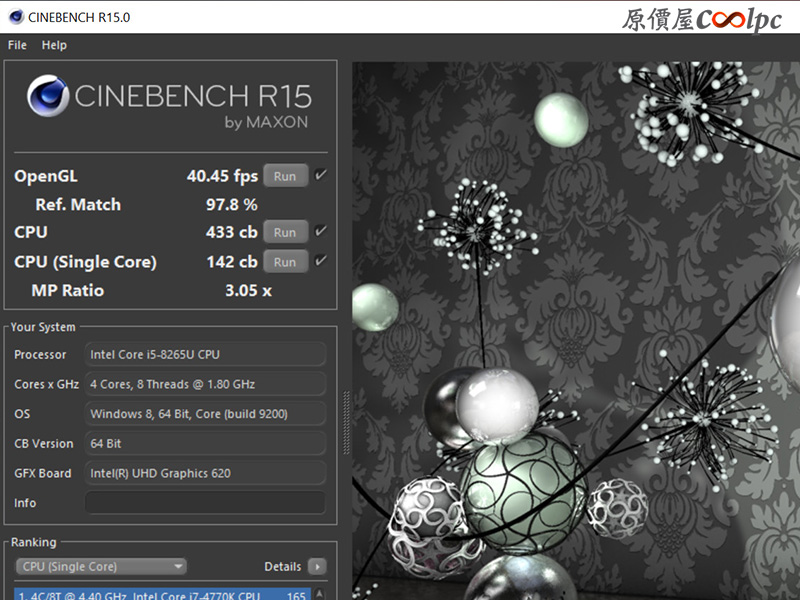Click the Your System group heading
Viewport: 800px width, 600px height.
[x=43, y=327]
